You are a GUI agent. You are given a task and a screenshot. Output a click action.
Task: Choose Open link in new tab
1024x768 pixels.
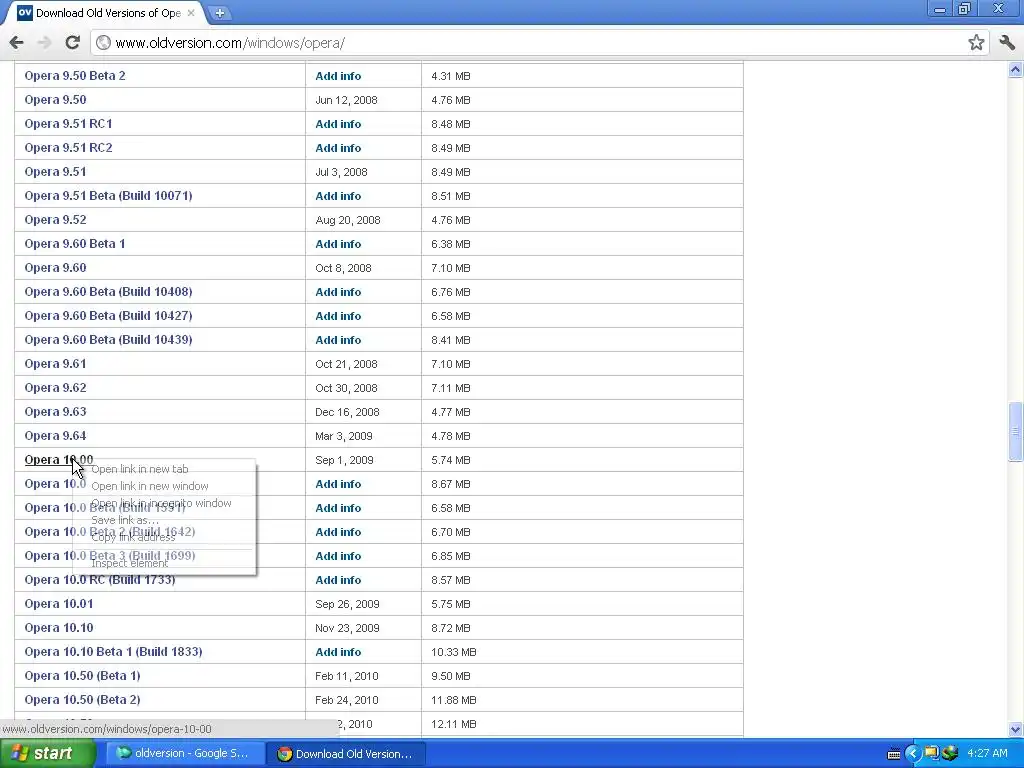(x=140, y=469)
